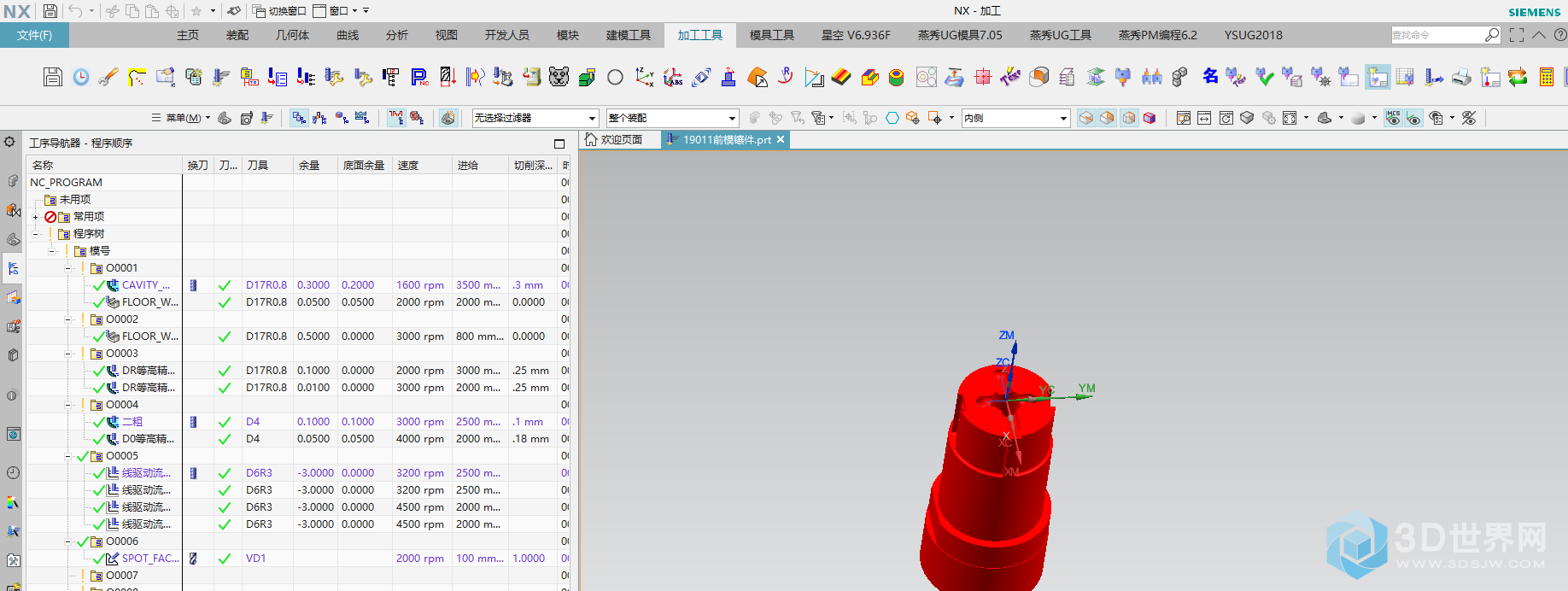Toggle checkmark status on O0005 folder

[83, 456]
